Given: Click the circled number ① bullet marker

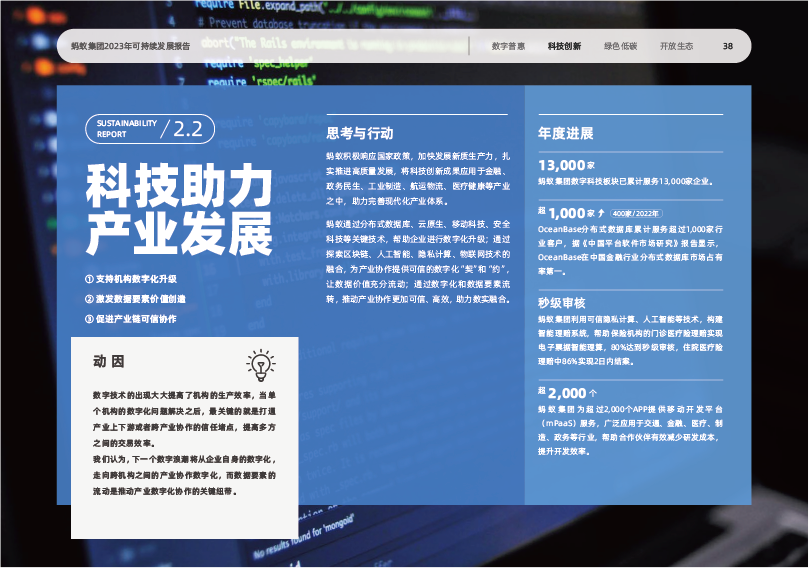Looking at the screenshot, I should click(x=89, y=278).
